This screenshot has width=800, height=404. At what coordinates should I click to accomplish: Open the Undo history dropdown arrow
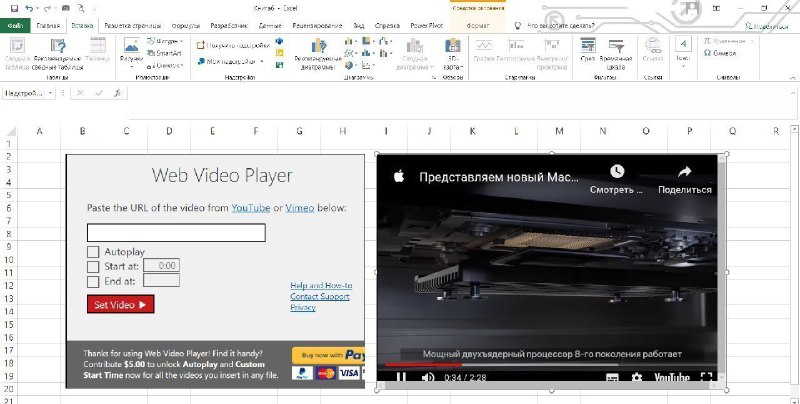[x=38, y=9]
